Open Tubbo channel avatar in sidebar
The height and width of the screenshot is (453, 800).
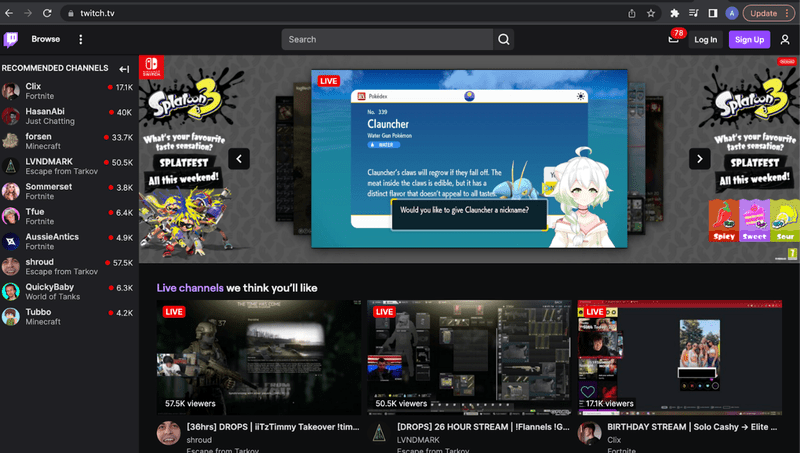tap(11, 317)
